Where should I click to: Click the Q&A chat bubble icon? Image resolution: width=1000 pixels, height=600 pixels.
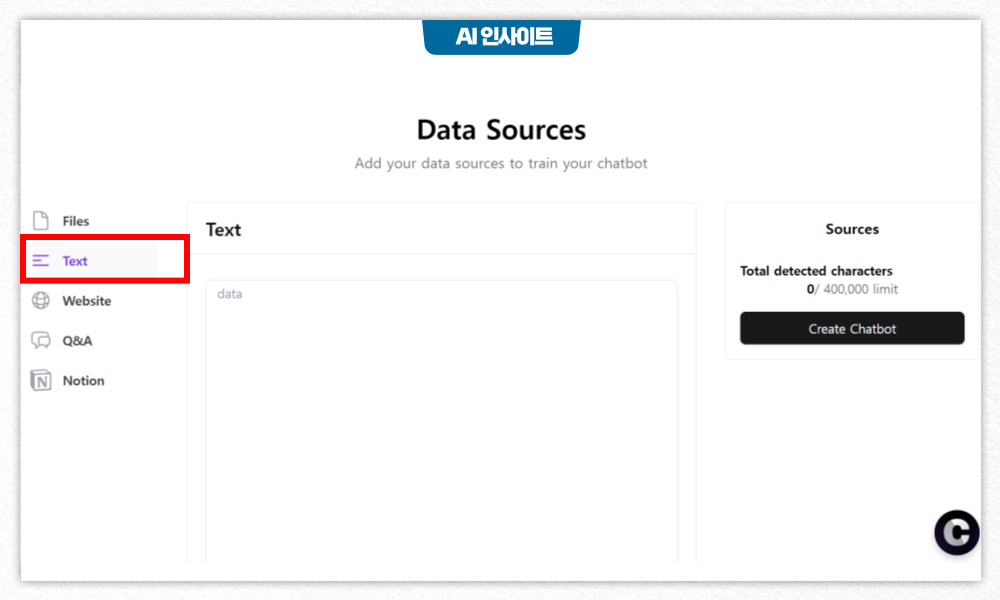(x=41, y=340)
